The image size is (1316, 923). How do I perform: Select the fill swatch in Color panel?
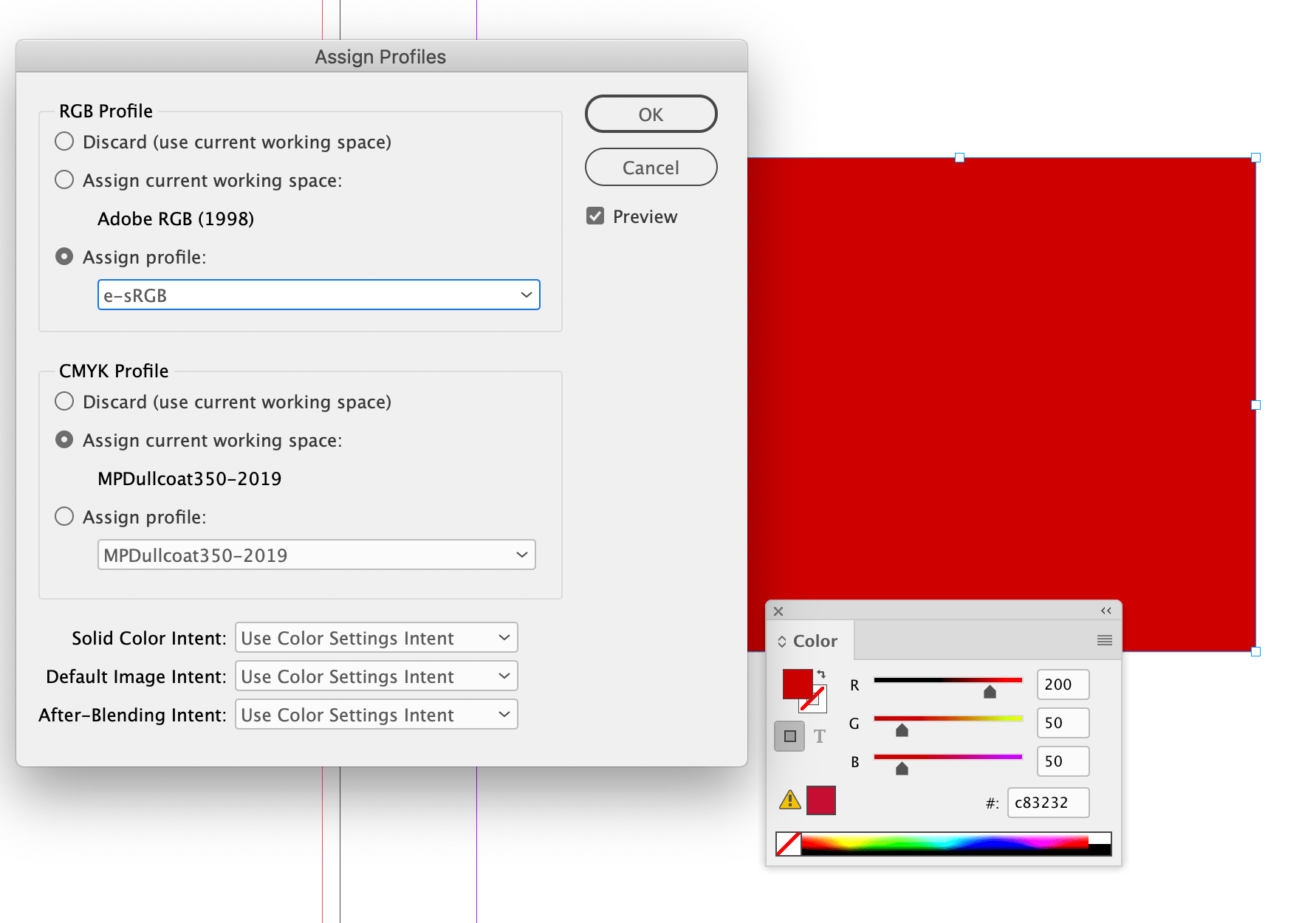point(798,684)
